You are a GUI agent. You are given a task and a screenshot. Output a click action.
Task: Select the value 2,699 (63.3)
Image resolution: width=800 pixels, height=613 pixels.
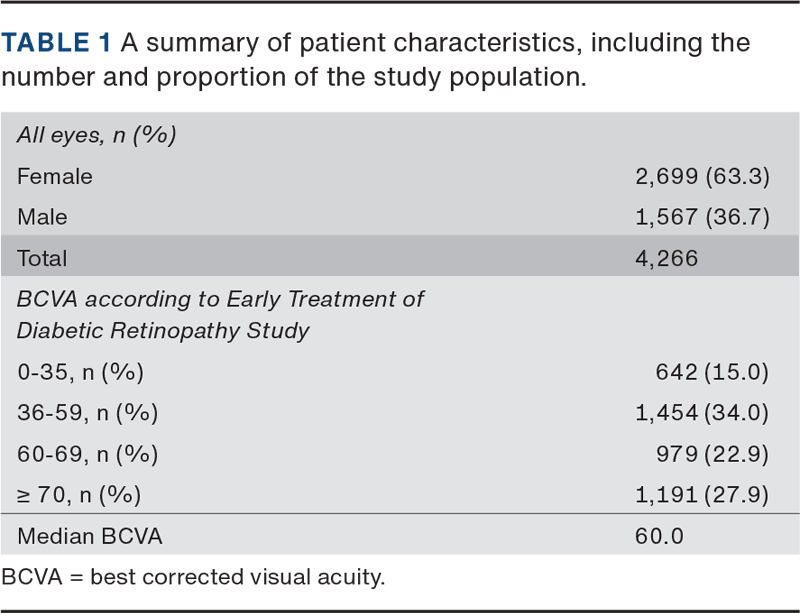point(701,176)
